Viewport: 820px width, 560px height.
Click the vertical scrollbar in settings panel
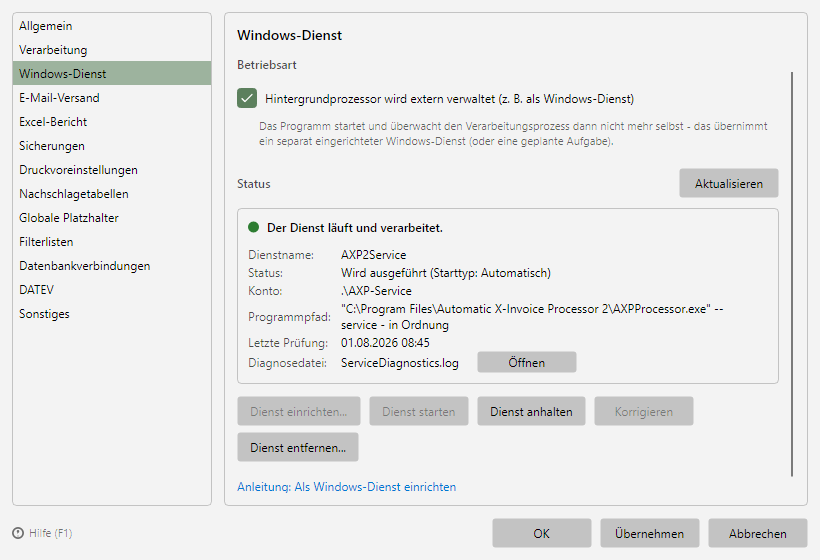pos(792,274)
